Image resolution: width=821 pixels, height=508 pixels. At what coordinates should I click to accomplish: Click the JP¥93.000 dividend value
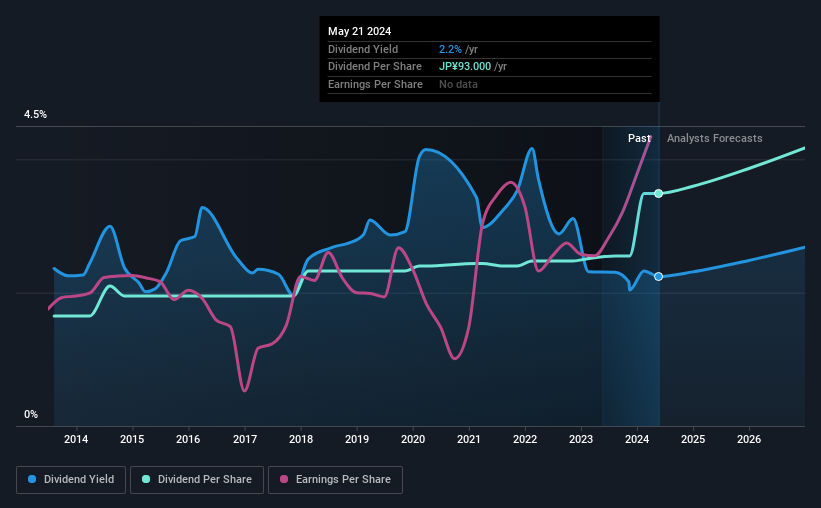465,67
